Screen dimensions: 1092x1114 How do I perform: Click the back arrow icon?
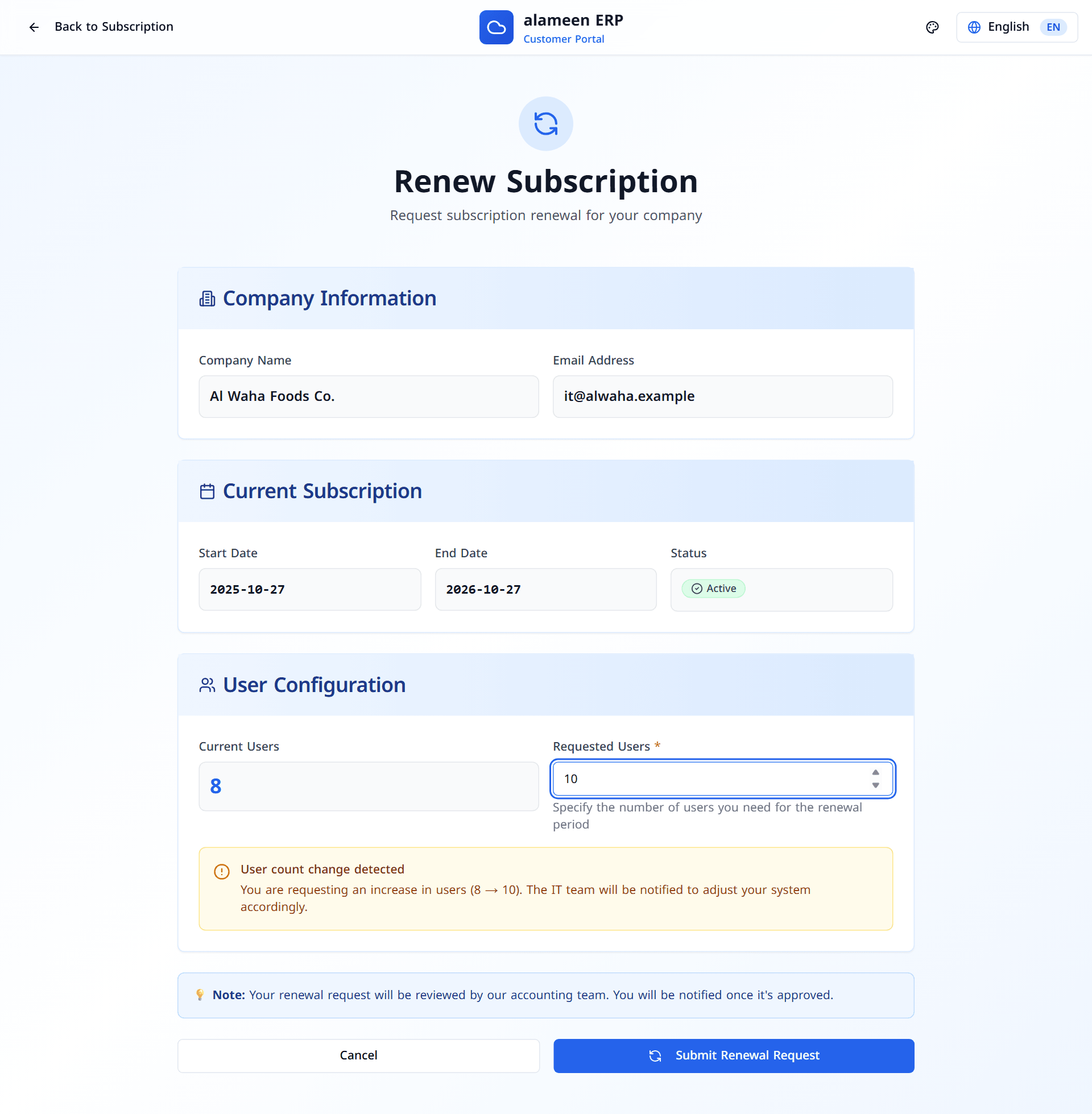coord(34,27)
